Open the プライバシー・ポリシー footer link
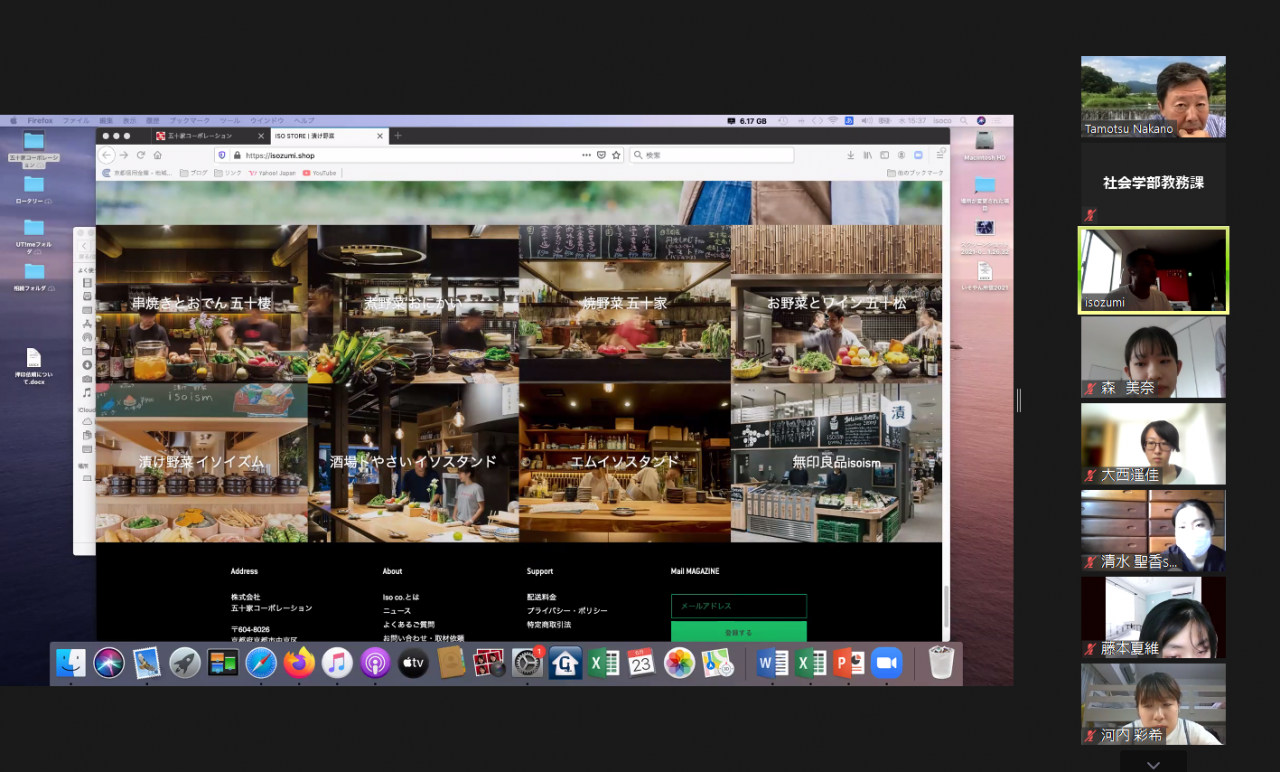The height and width of the screenshot is (772, 1280). [x=567, y=610]
